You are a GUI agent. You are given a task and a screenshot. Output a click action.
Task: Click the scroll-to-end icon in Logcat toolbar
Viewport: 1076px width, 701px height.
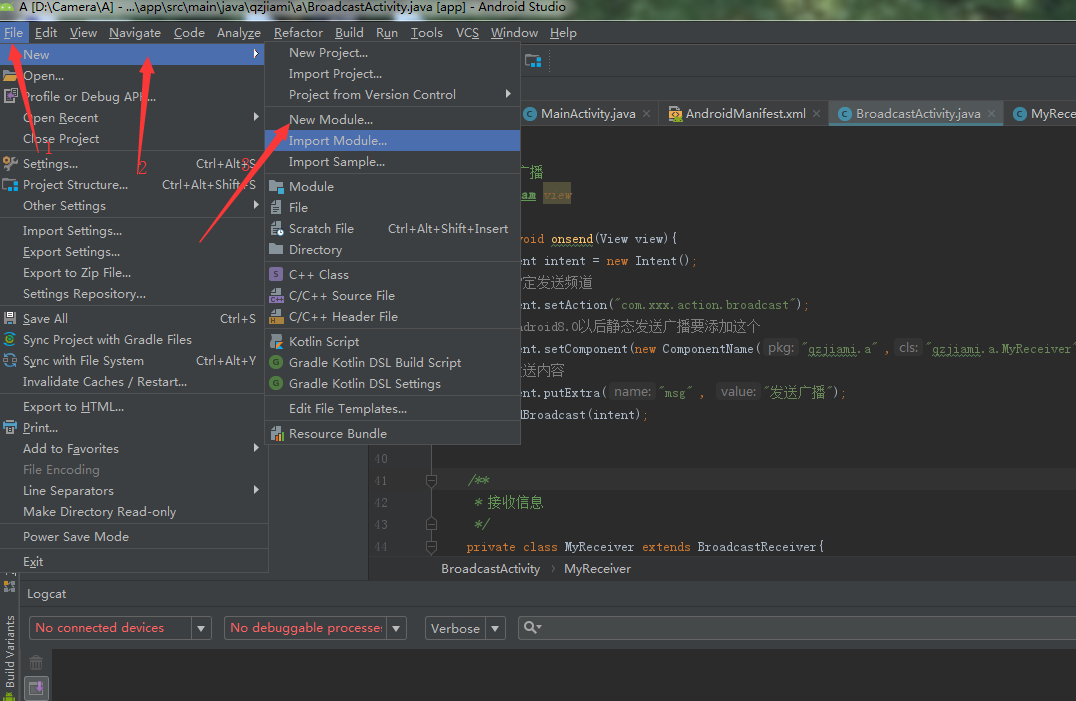click(x=35, y=688)
